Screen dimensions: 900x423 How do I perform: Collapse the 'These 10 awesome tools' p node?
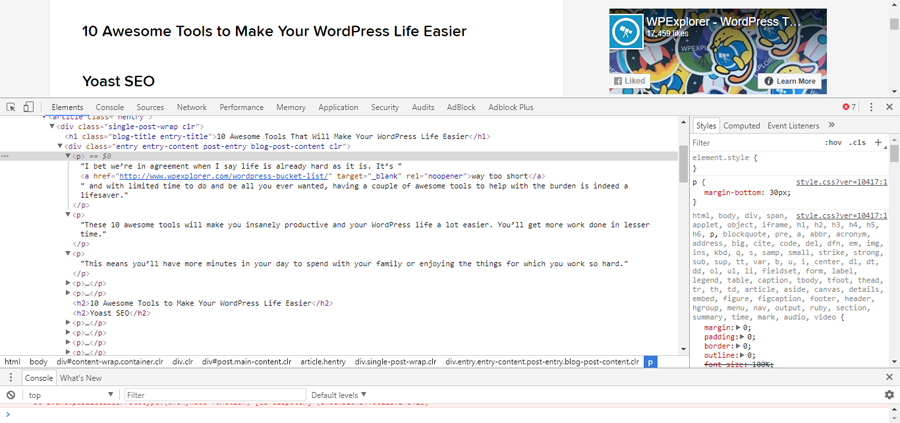[68, 215]
